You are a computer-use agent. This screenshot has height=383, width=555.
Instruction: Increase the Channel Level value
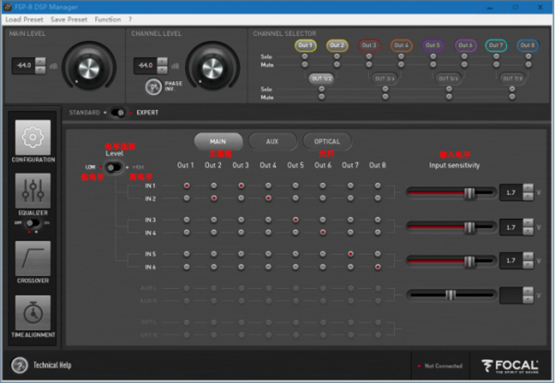162,61
